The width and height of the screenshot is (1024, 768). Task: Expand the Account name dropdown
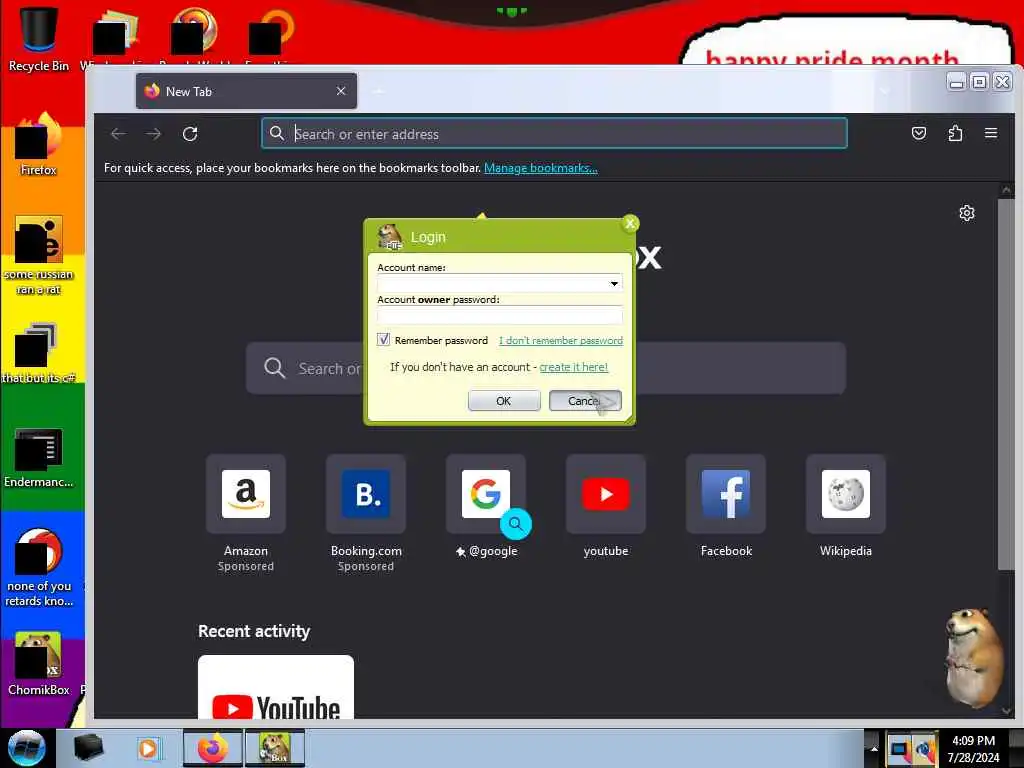tap(614, 283)
